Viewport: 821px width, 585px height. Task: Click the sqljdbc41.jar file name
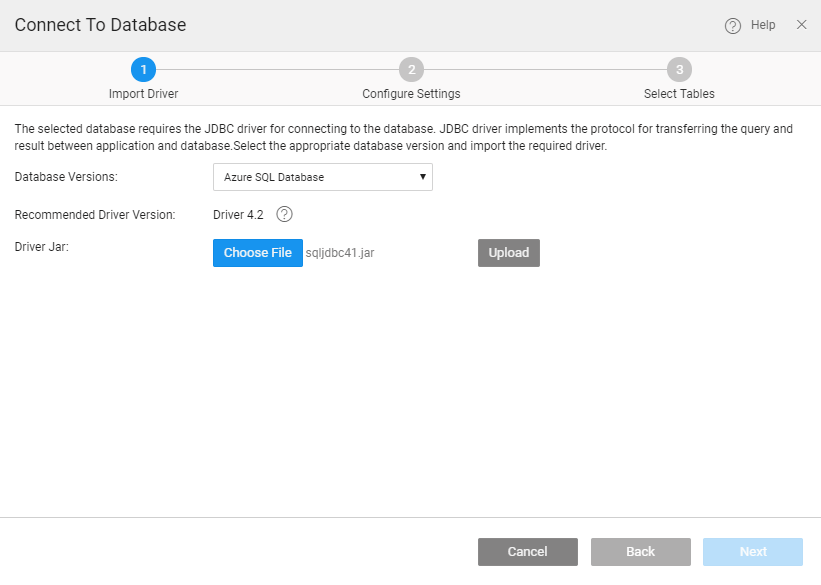tap(340, 253)
